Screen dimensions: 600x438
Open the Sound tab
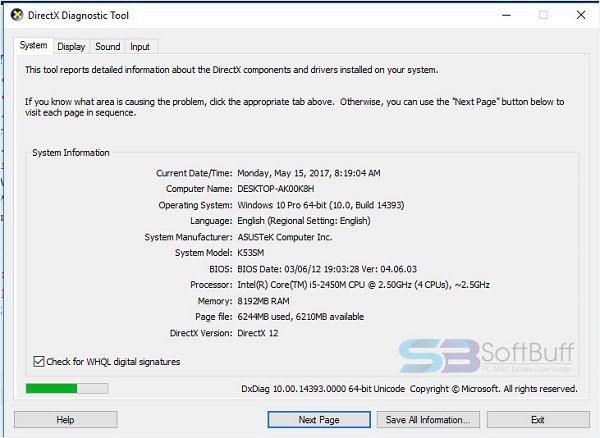coord(108,47)
